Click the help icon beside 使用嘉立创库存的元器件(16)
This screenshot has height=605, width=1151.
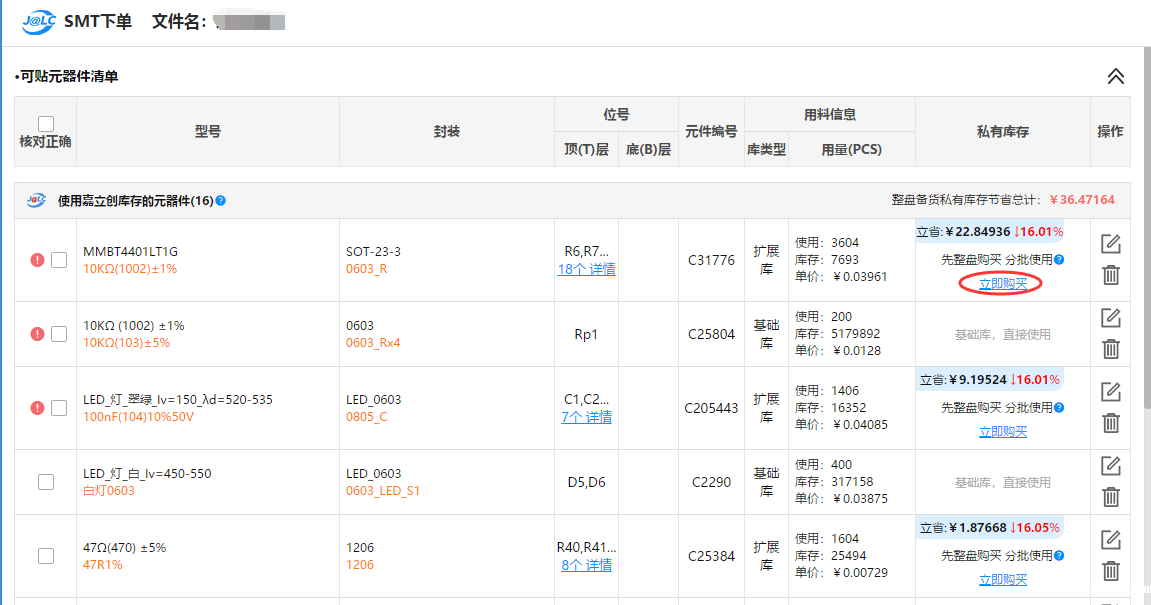pyautogui.click(x=221, y=201)
